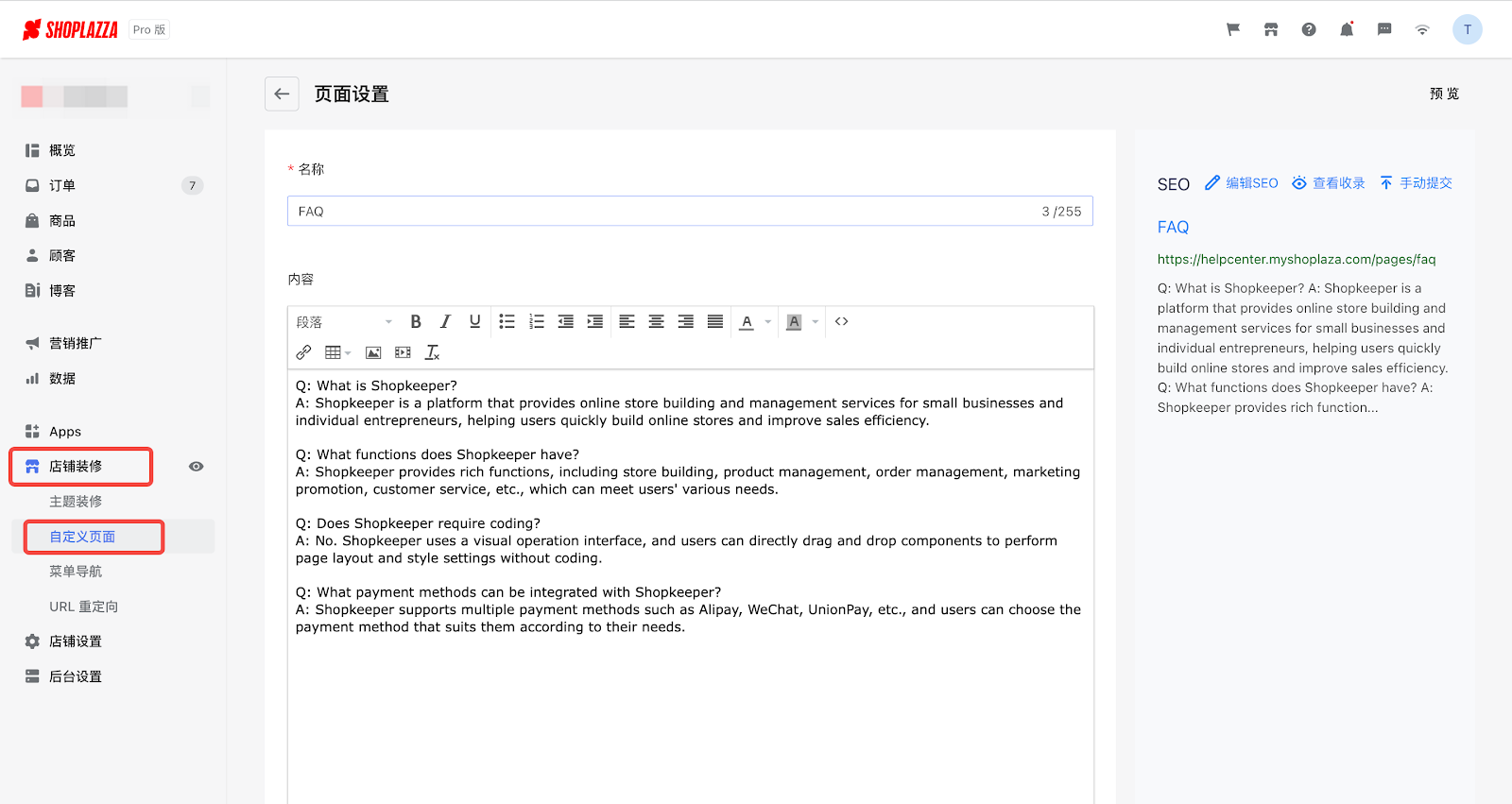Apply the text color A button
1512x804 pixels.
tap(747, 322)
